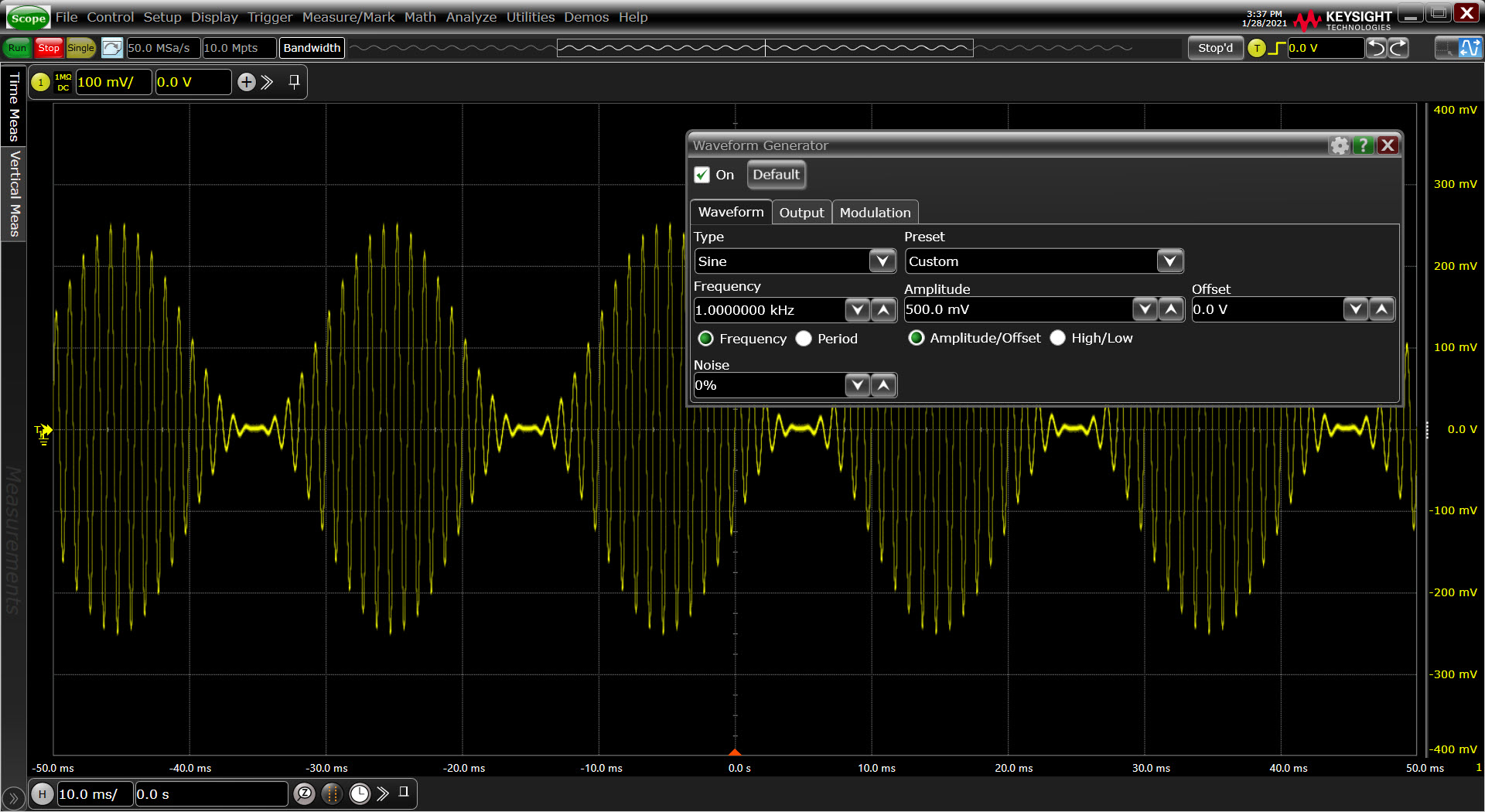Open Waveform Generator settings gear
The height and width of the screenshot is (812, 1485).
pos(1340,145)
